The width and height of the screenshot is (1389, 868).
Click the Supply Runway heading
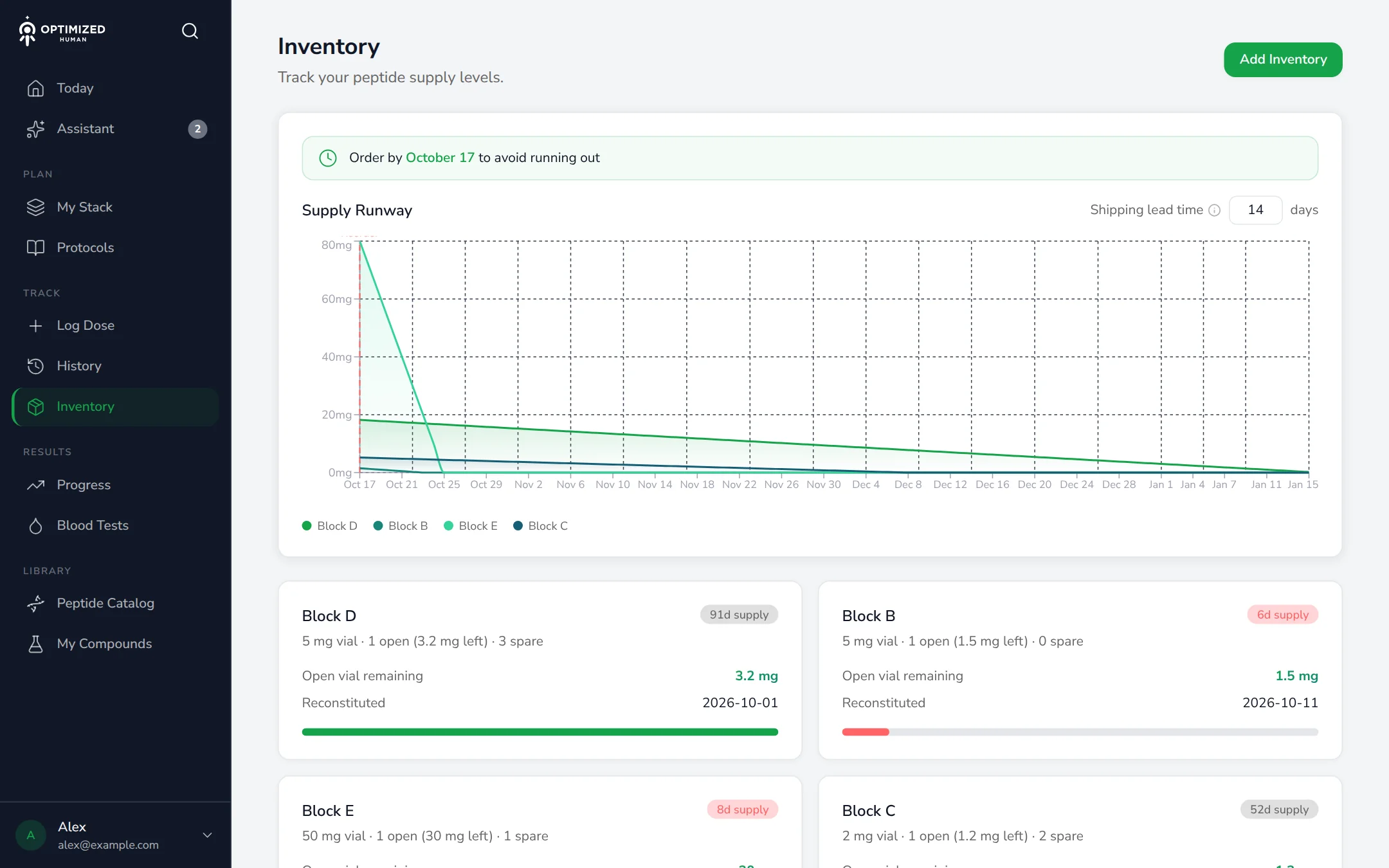coord(357,210)
